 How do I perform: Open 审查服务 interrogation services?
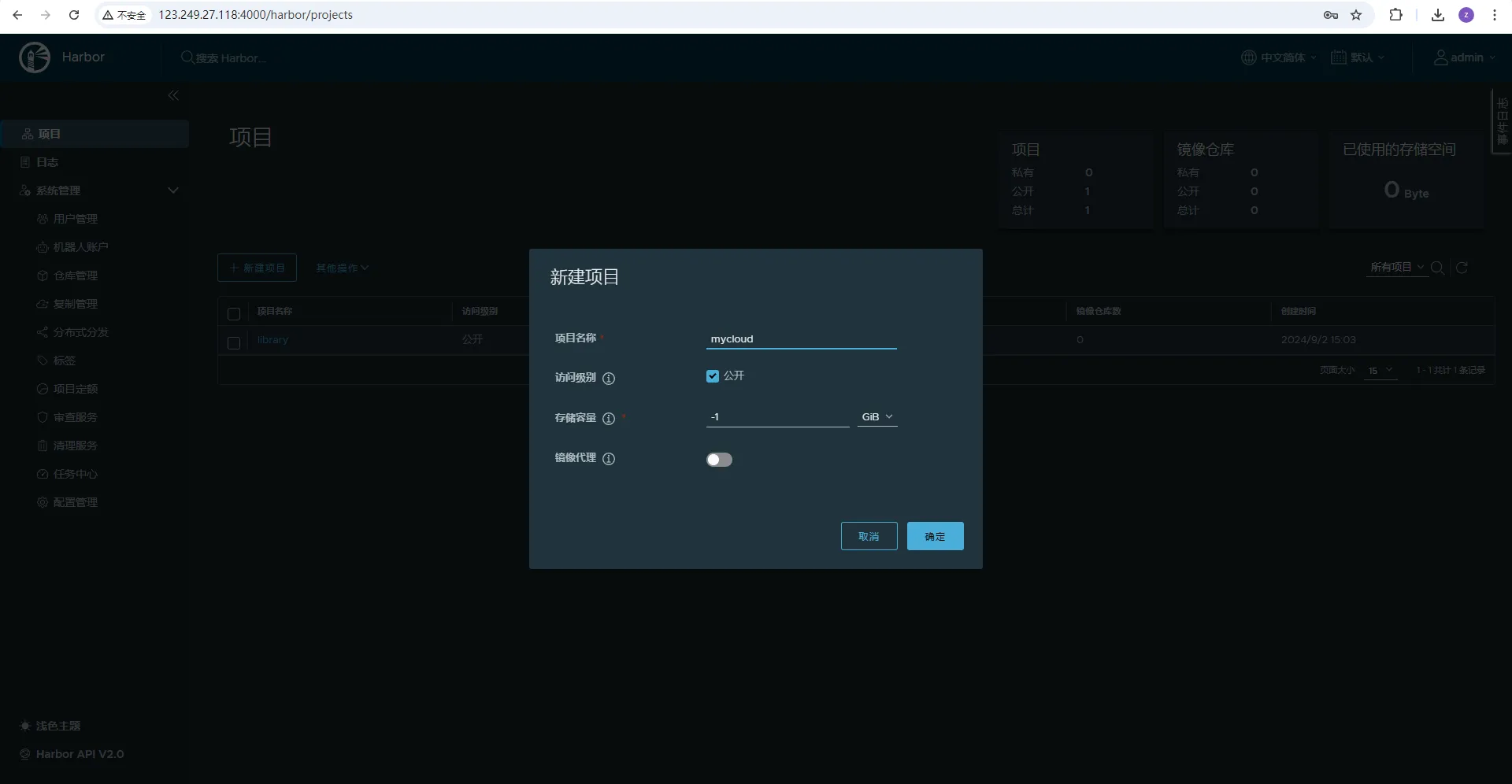[76, 417]
